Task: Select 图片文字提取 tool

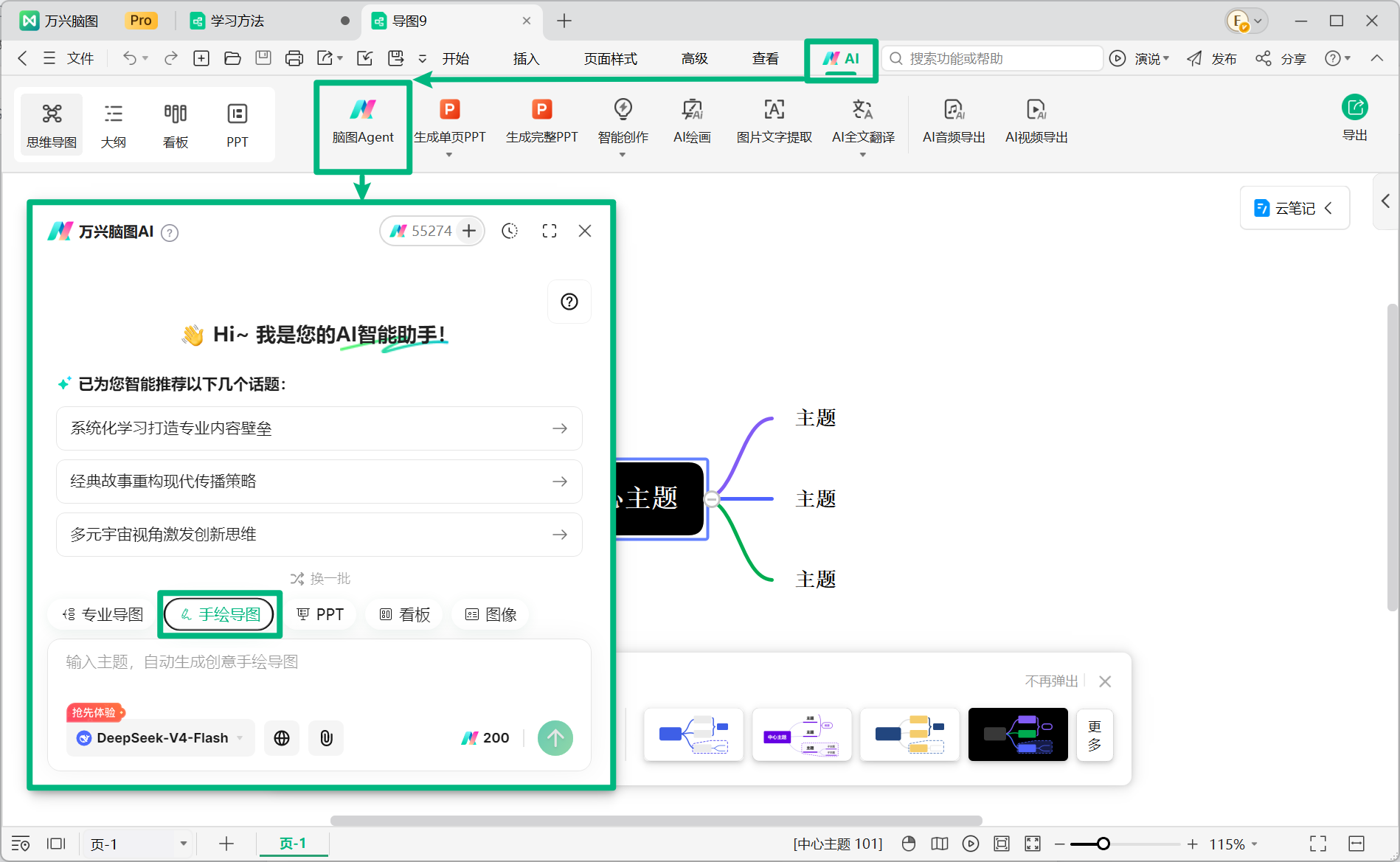Action: pyautogui.click(x=774, y=122)
